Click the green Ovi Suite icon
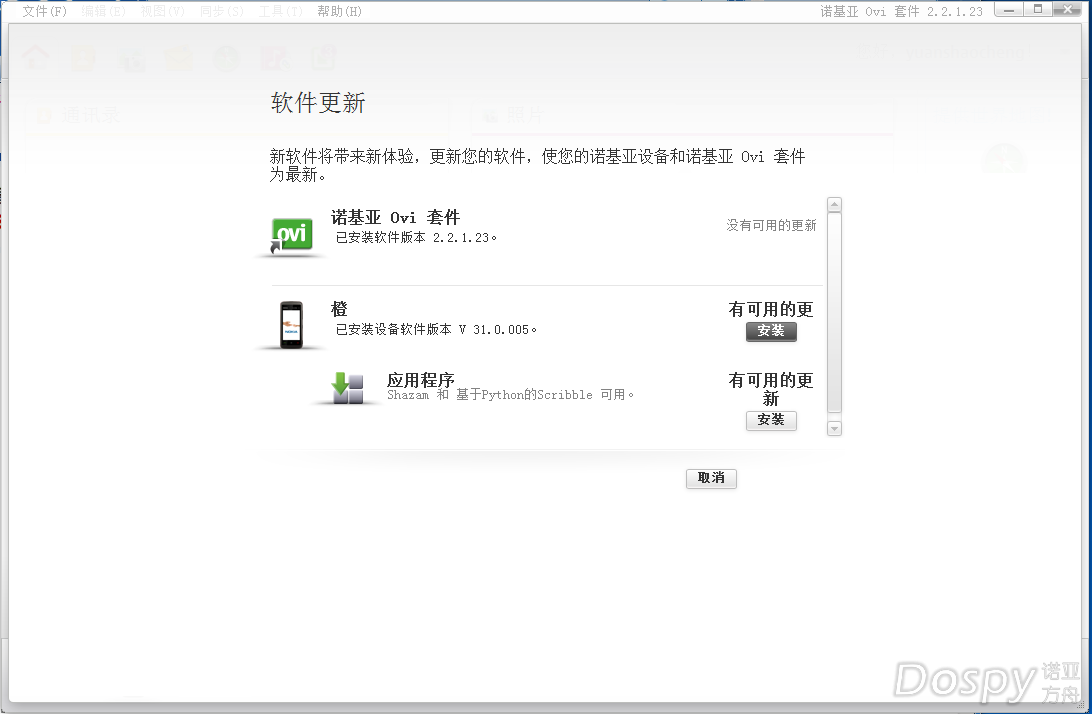Screen dimensions: 1092x714 click(x=292, y=235)
